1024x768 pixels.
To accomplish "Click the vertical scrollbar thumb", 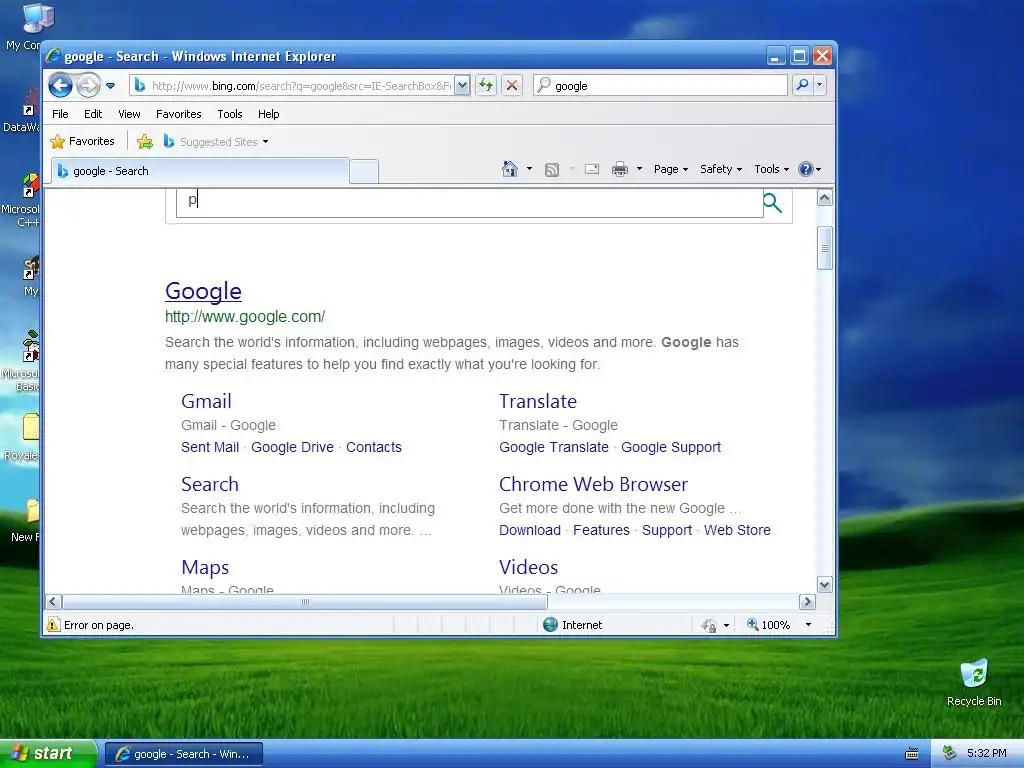I will 825,248.
